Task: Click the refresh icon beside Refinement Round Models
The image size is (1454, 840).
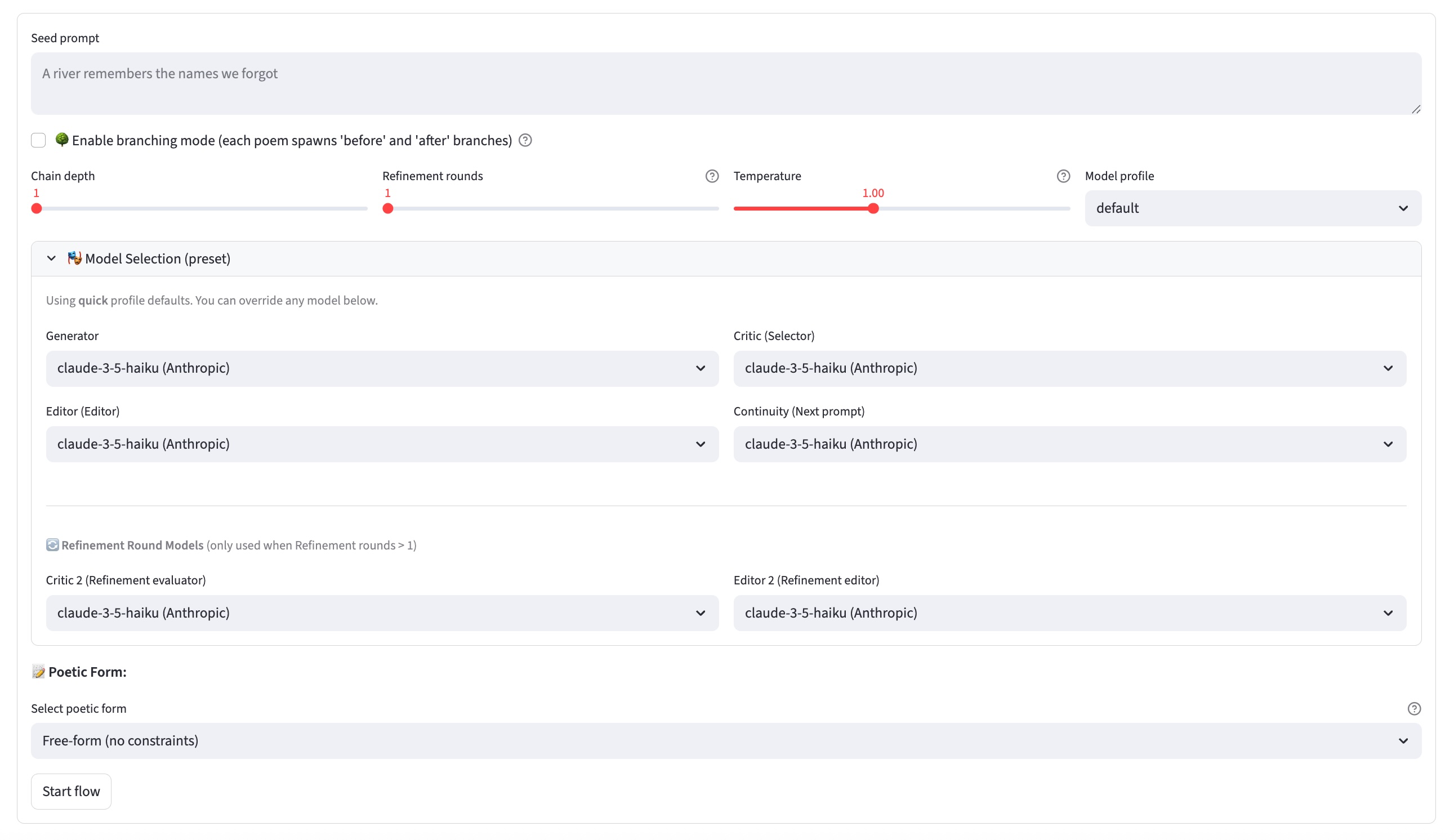Action: [x=52, y=545]
